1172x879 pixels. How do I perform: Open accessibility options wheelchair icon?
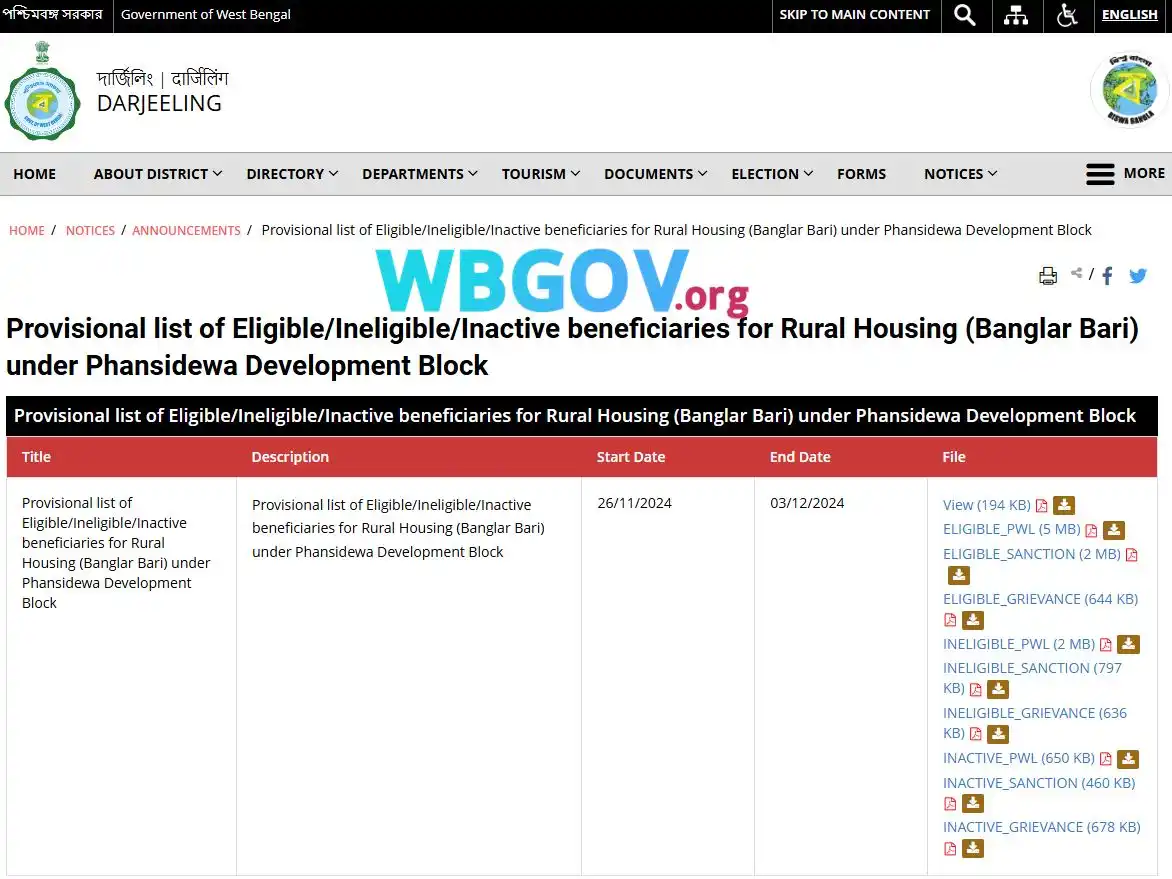pyautogui.click(x=1067, y=15)
